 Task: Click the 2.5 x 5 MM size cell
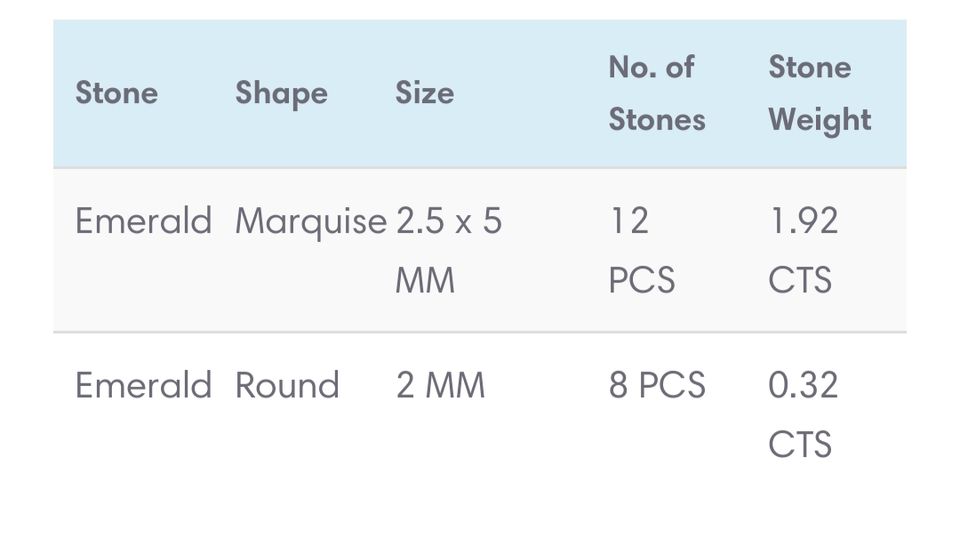(448, 249)
